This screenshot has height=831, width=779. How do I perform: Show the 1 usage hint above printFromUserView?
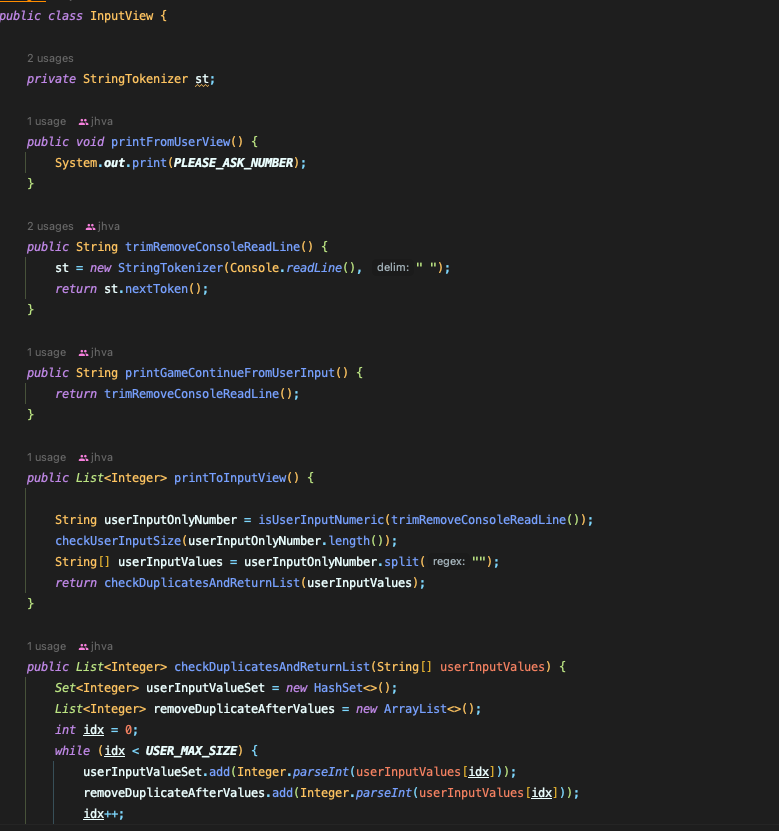pyautogui.click(x=47, y=121)
